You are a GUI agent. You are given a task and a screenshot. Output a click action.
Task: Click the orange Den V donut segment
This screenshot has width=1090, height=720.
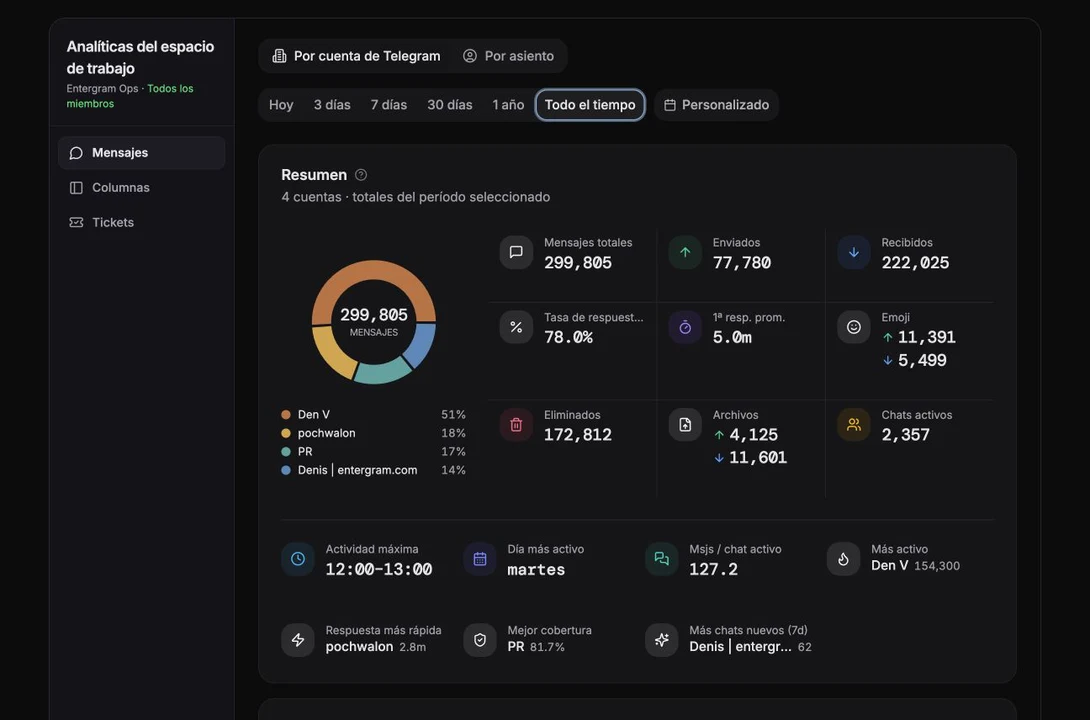[x=373, y=270]
